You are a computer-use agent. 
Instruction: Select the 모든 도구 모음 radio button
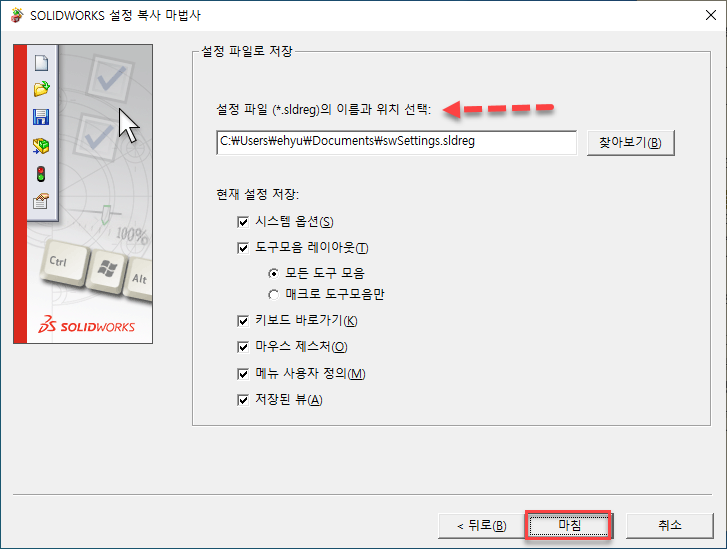274,274
